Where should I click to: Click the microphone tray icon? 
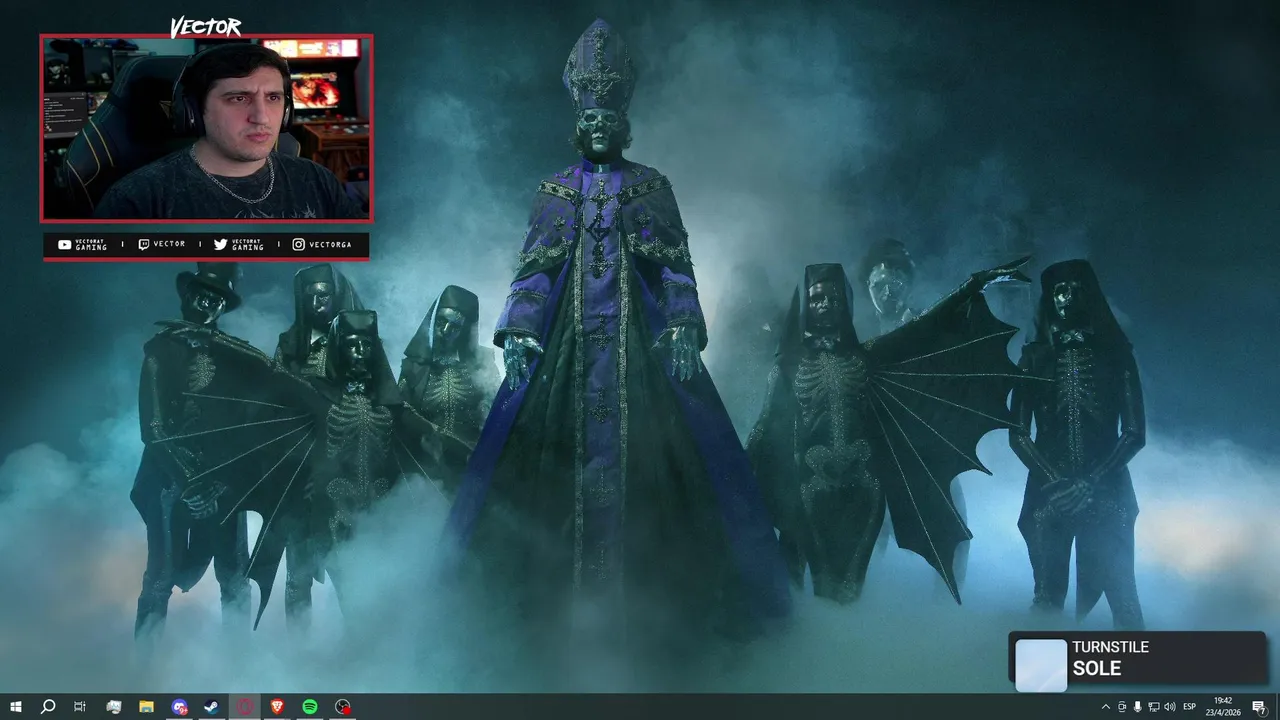point(1138,707)
